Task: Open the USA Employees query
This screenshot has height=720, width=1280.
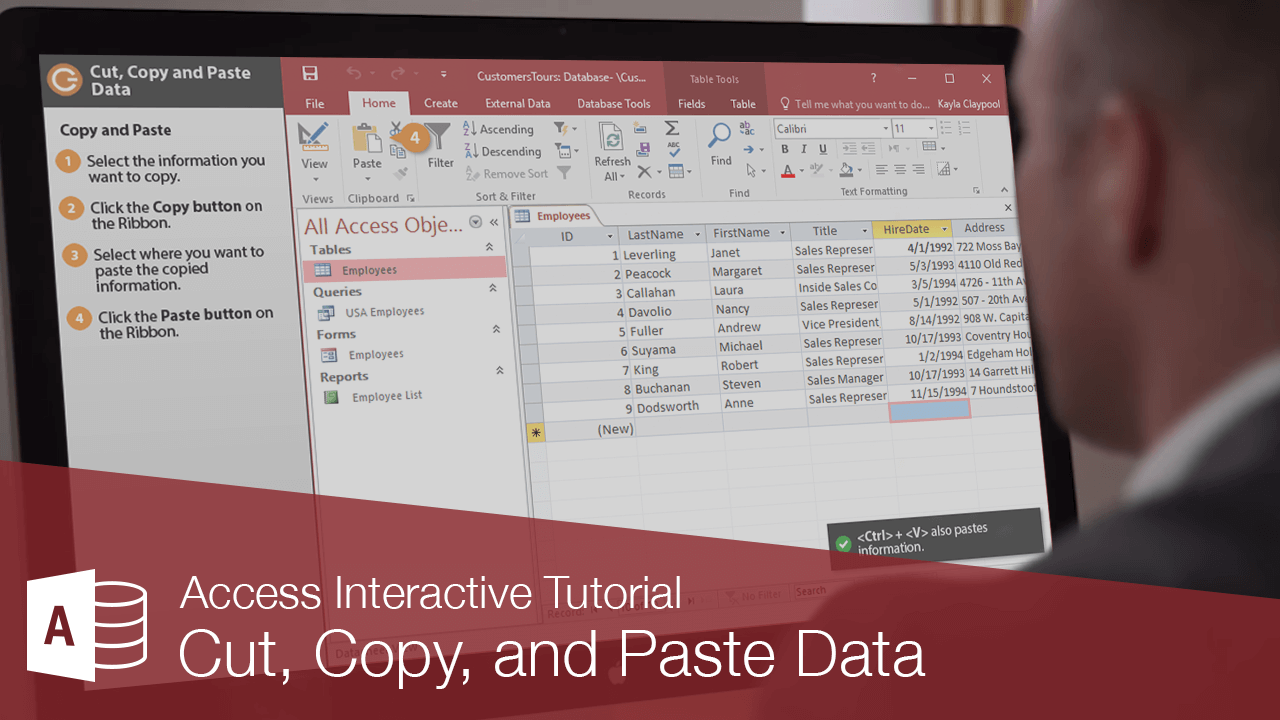Action: pos(386,311)
